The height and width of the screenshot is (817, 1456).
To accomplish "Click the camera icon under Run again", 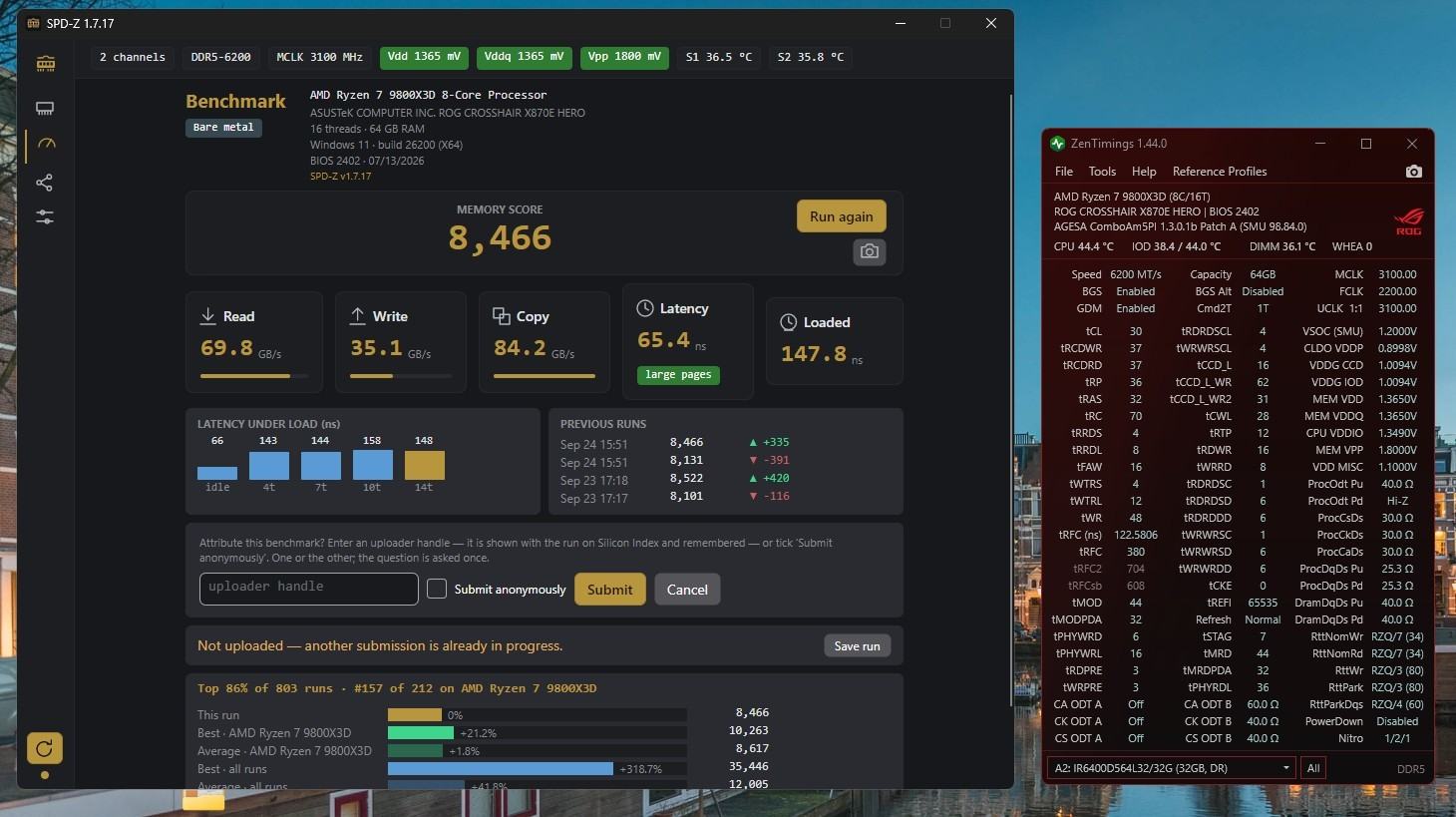I will point(870,251).
